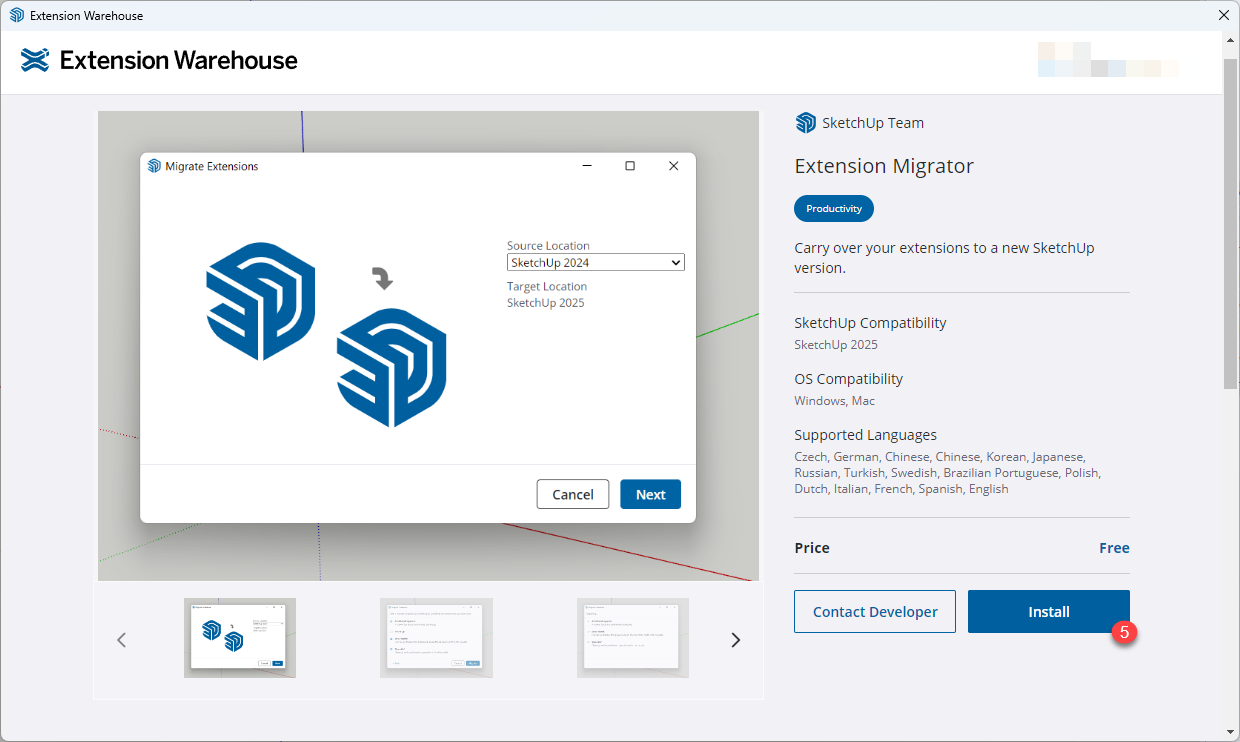Click the SketchUp Team developer logo icon

[x=805, y=123]
